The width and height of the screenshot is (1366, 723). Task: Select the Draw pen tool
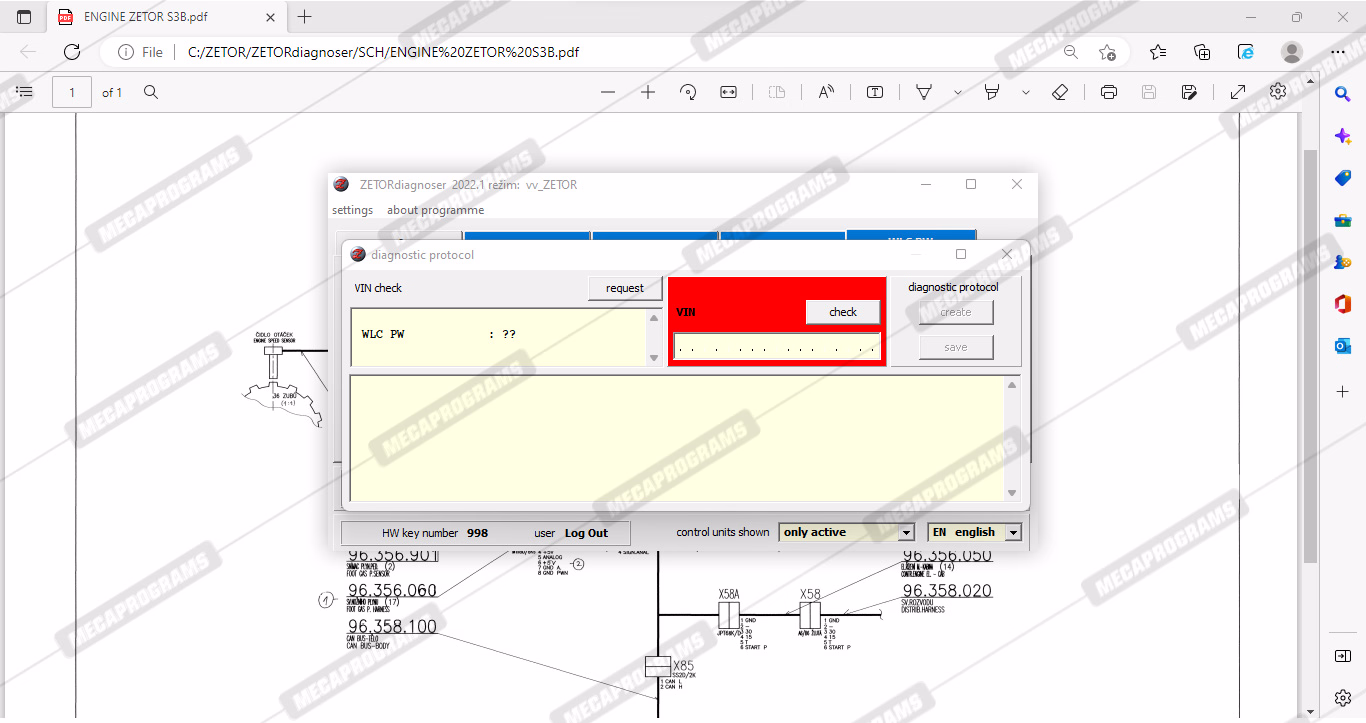click(924, 92)
